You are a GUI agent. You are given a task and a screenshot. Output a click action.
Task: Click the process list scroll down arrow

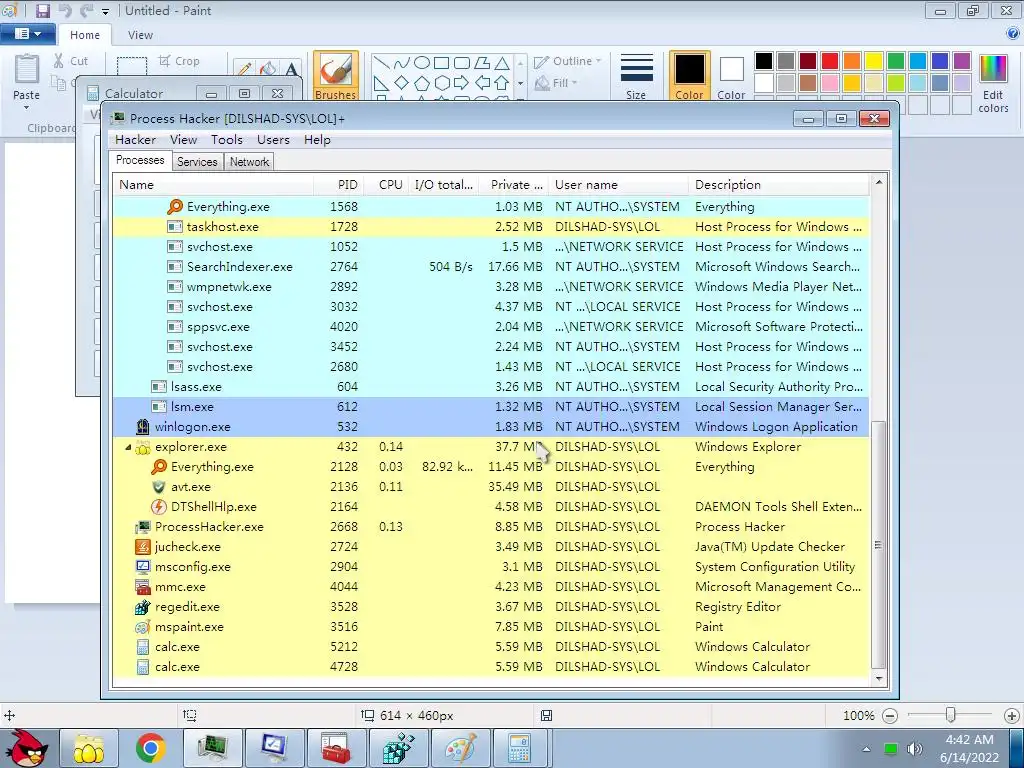point(878,679)
